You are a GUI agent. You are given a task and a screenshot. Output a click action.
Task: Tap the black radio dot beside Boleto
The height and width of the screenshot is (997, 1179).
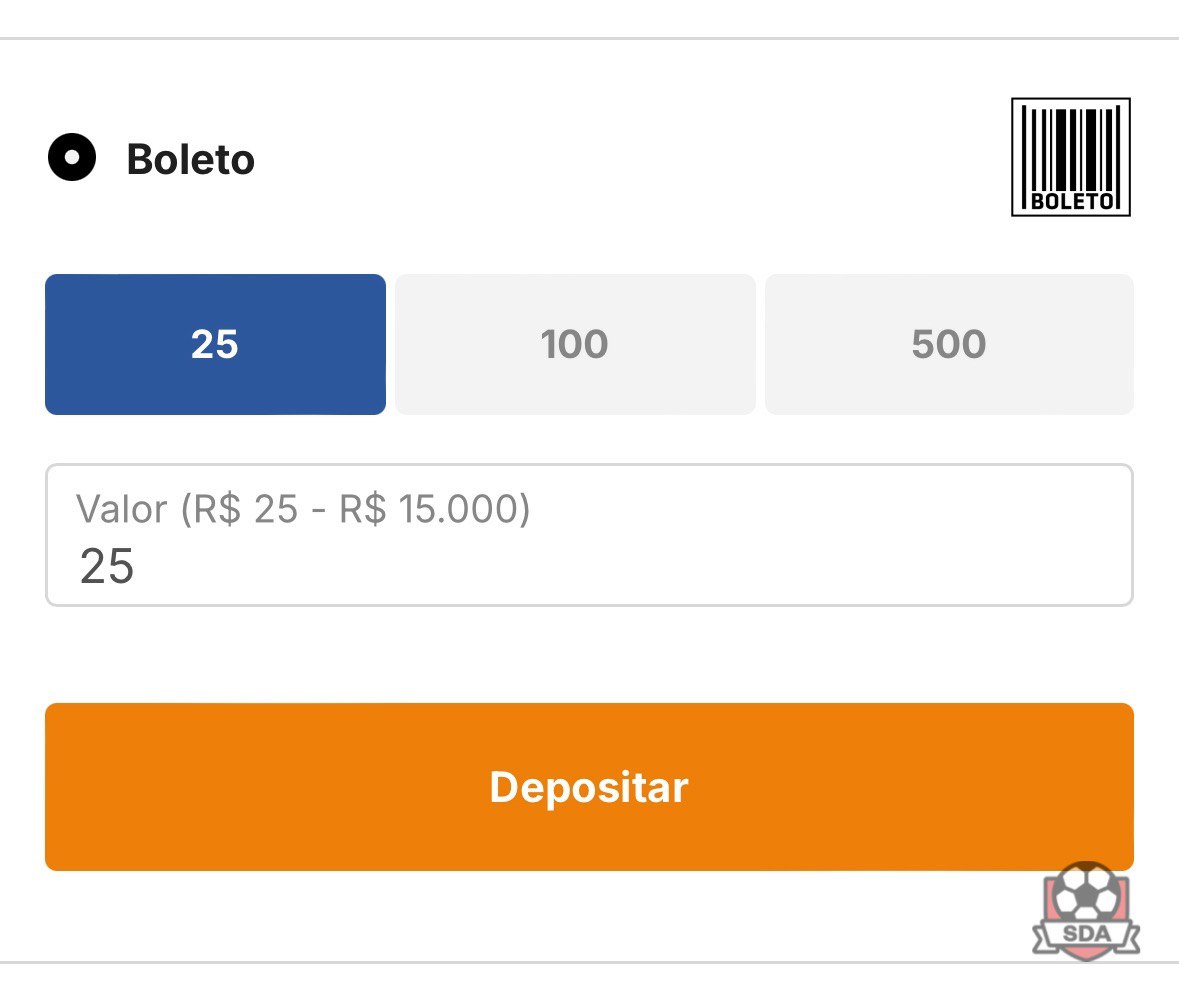tap(72, 157)
